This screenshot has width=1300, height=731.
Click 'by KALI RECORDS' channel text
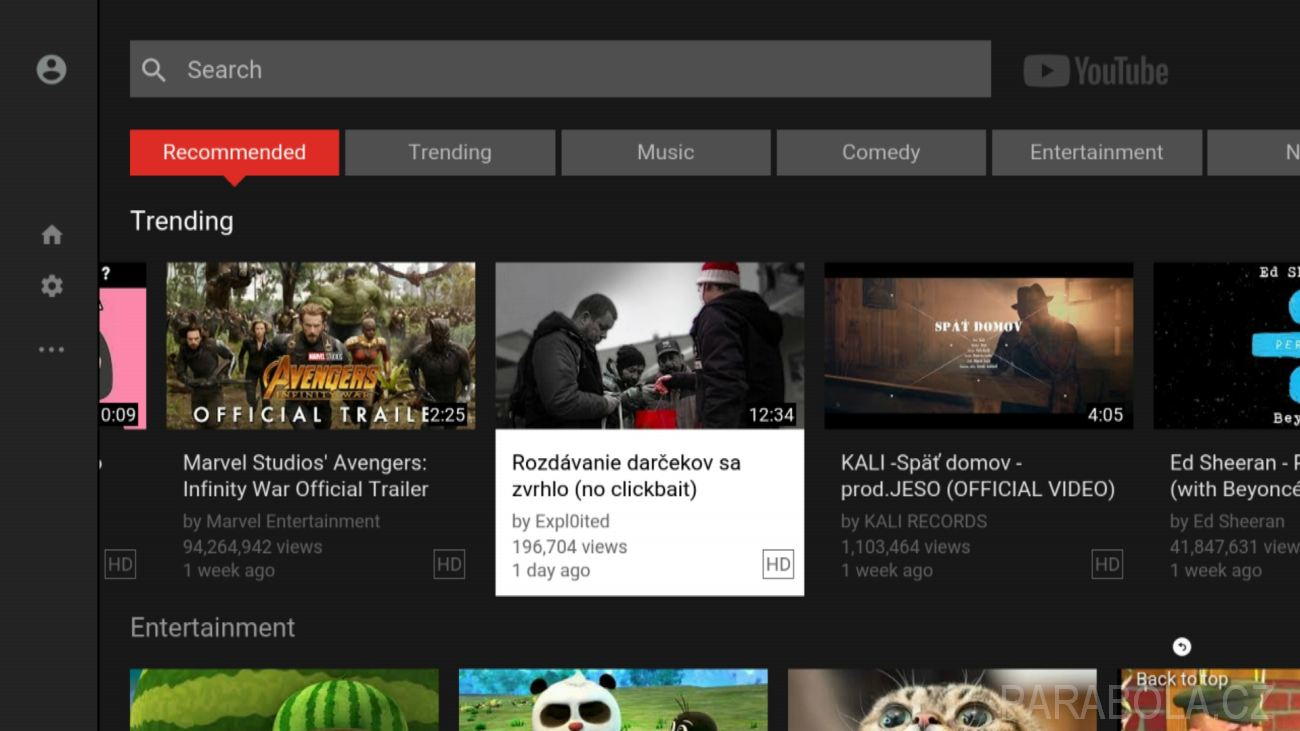[x=914, y=521]
